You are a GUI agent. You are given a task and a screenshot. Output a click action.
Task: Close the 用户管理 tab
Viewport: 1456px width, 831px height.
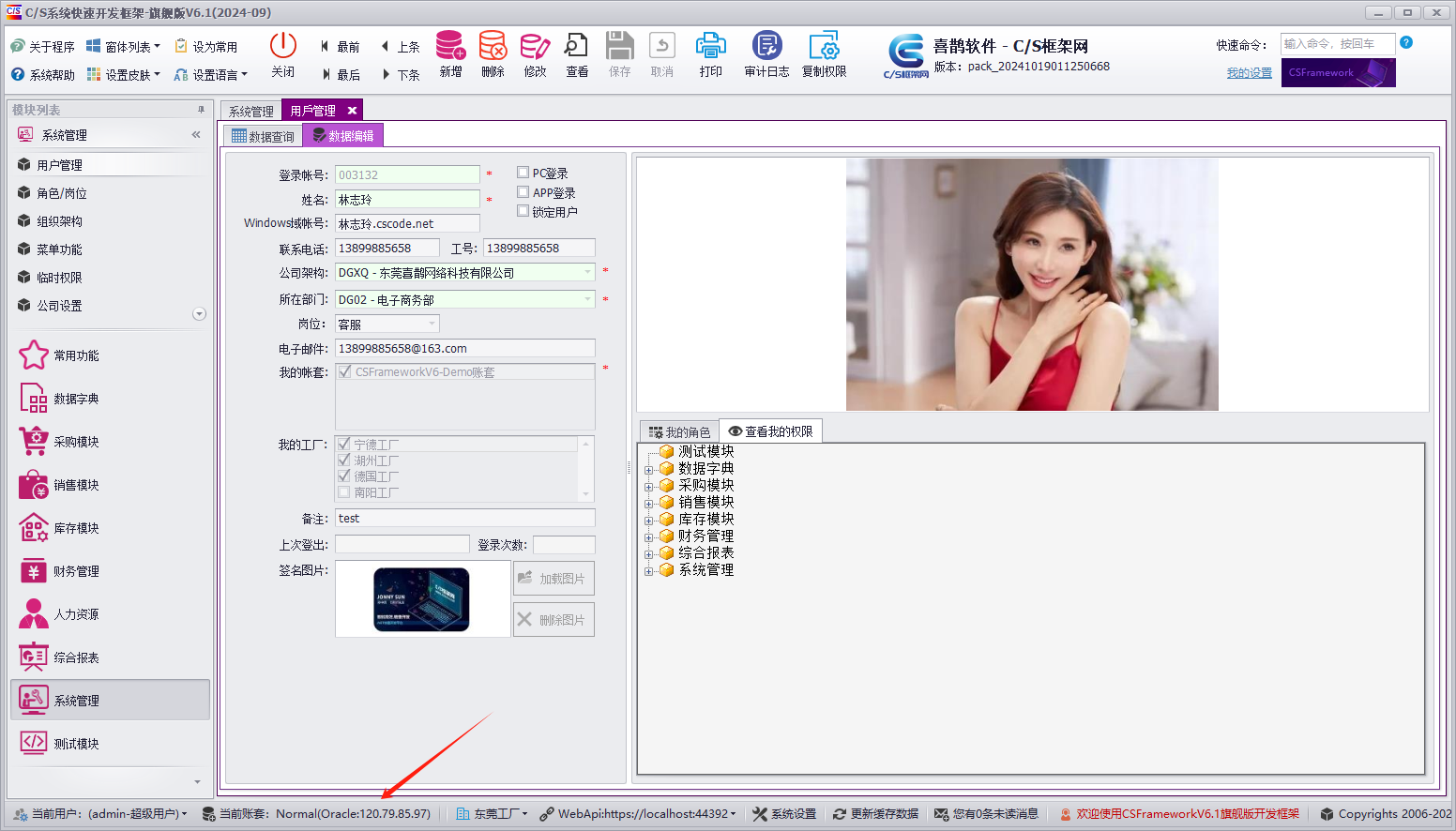click(353, 111)
